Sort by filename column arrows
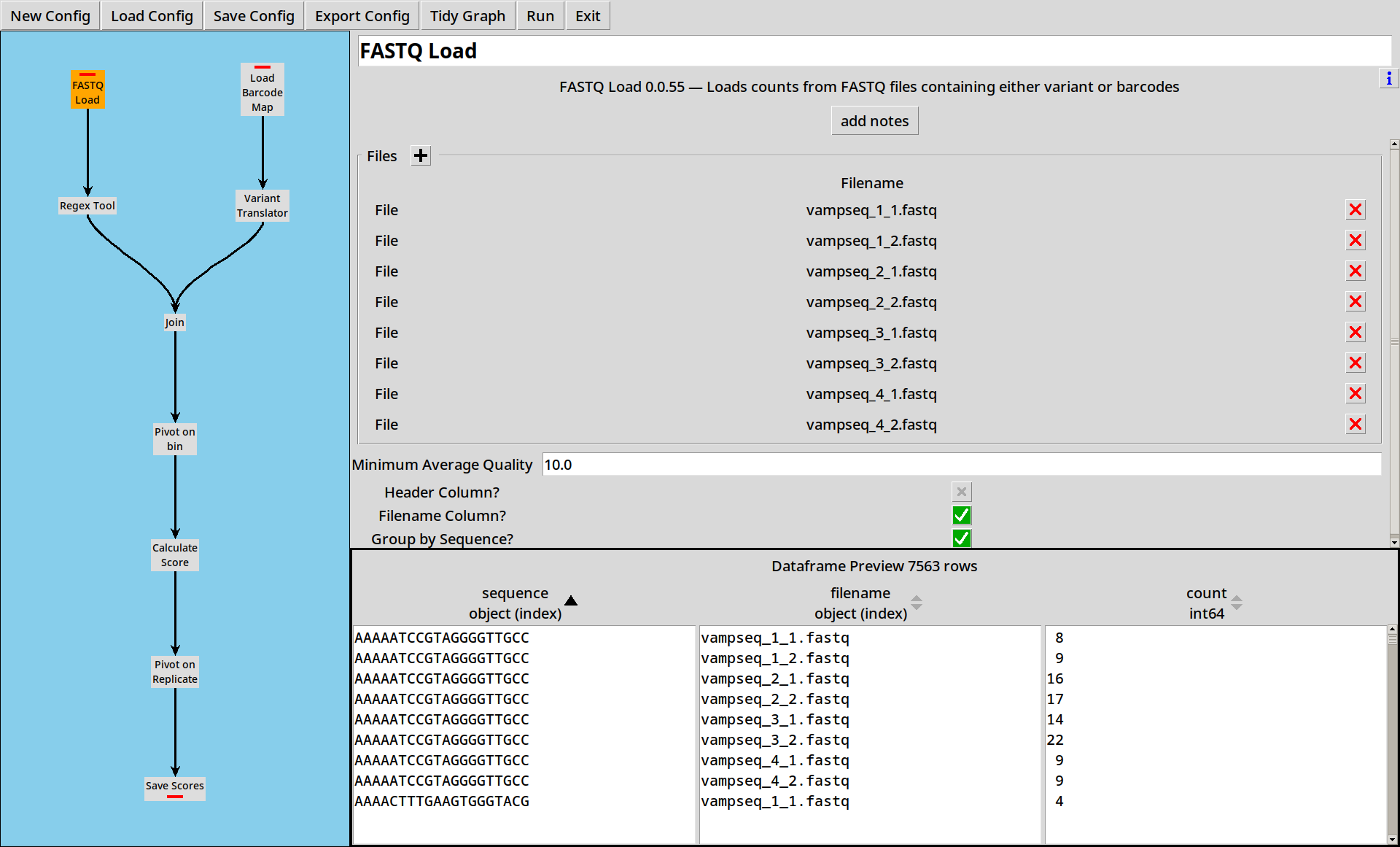 point(917,603)
